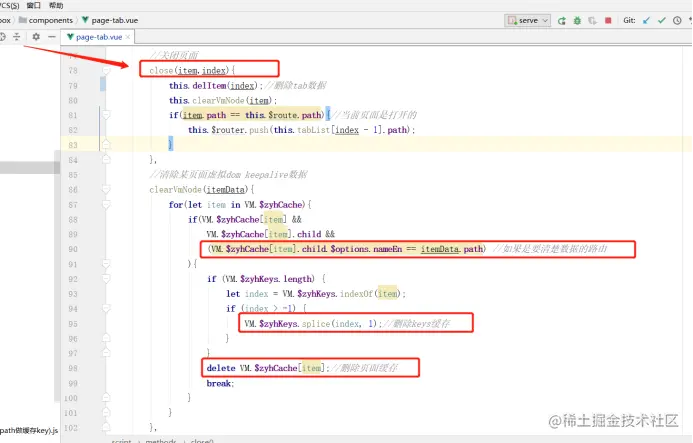Click the fold end marker at line 100
This screenshot has width=693, height=443.
(106, 398)
